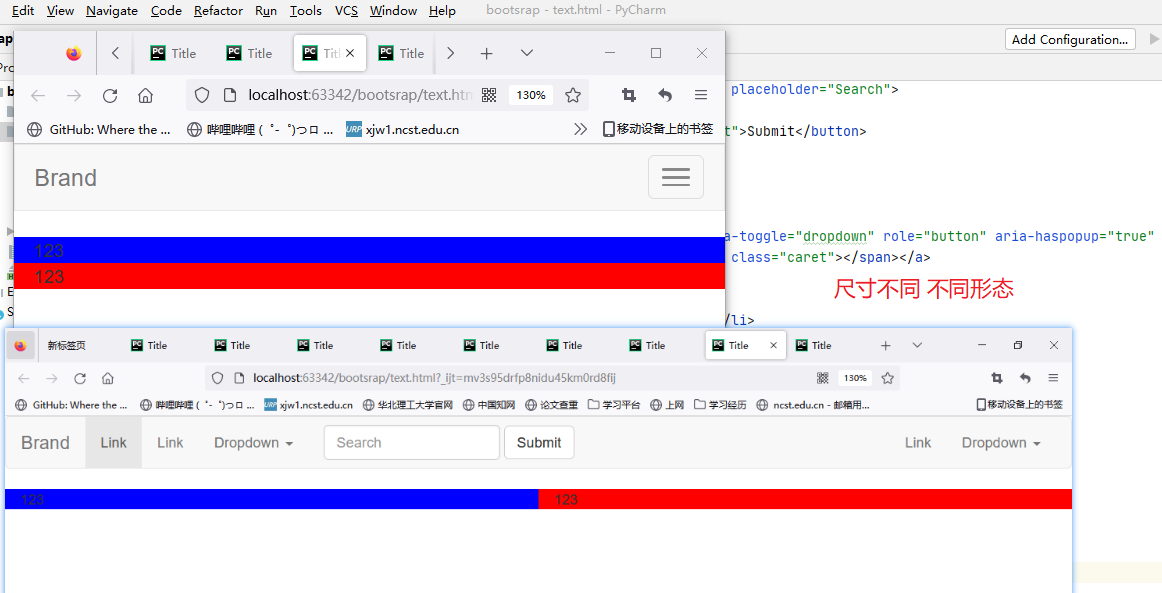Open the Run menu in PyCharm
1162x593 pixels.
(x=266, y=10)
